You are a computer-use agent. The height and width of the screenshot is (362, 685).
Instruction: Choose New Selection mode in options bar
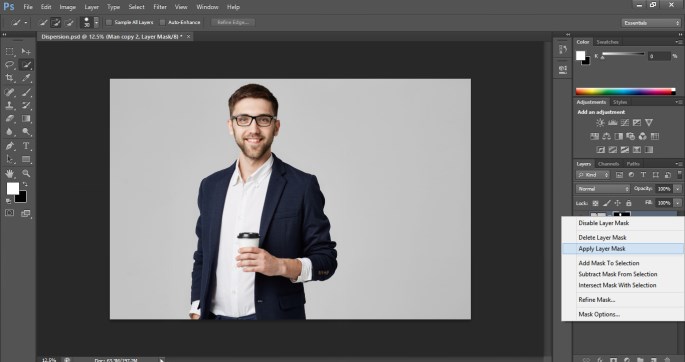pyautogui.click(x=43, y=22)
